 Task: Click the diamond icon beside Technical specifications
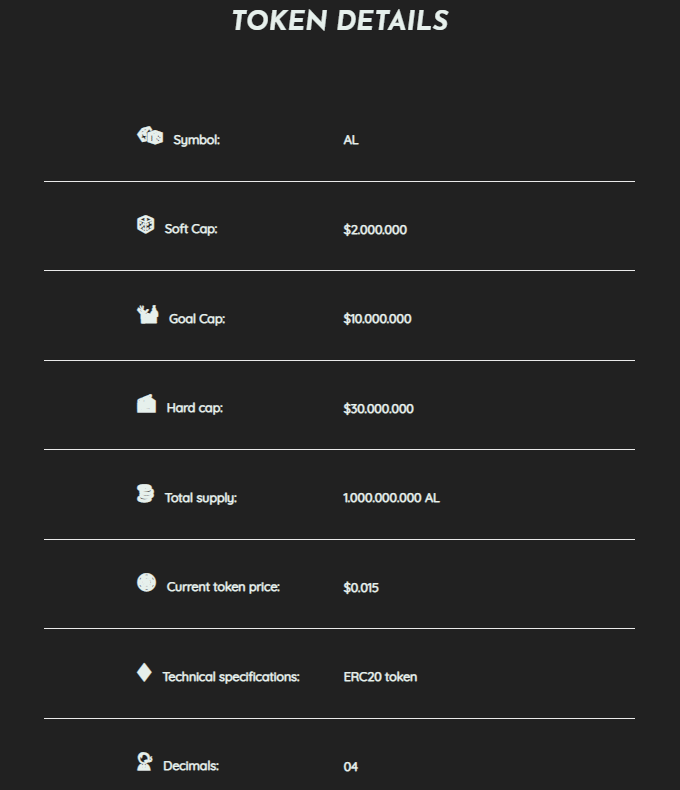coord(144,673)
